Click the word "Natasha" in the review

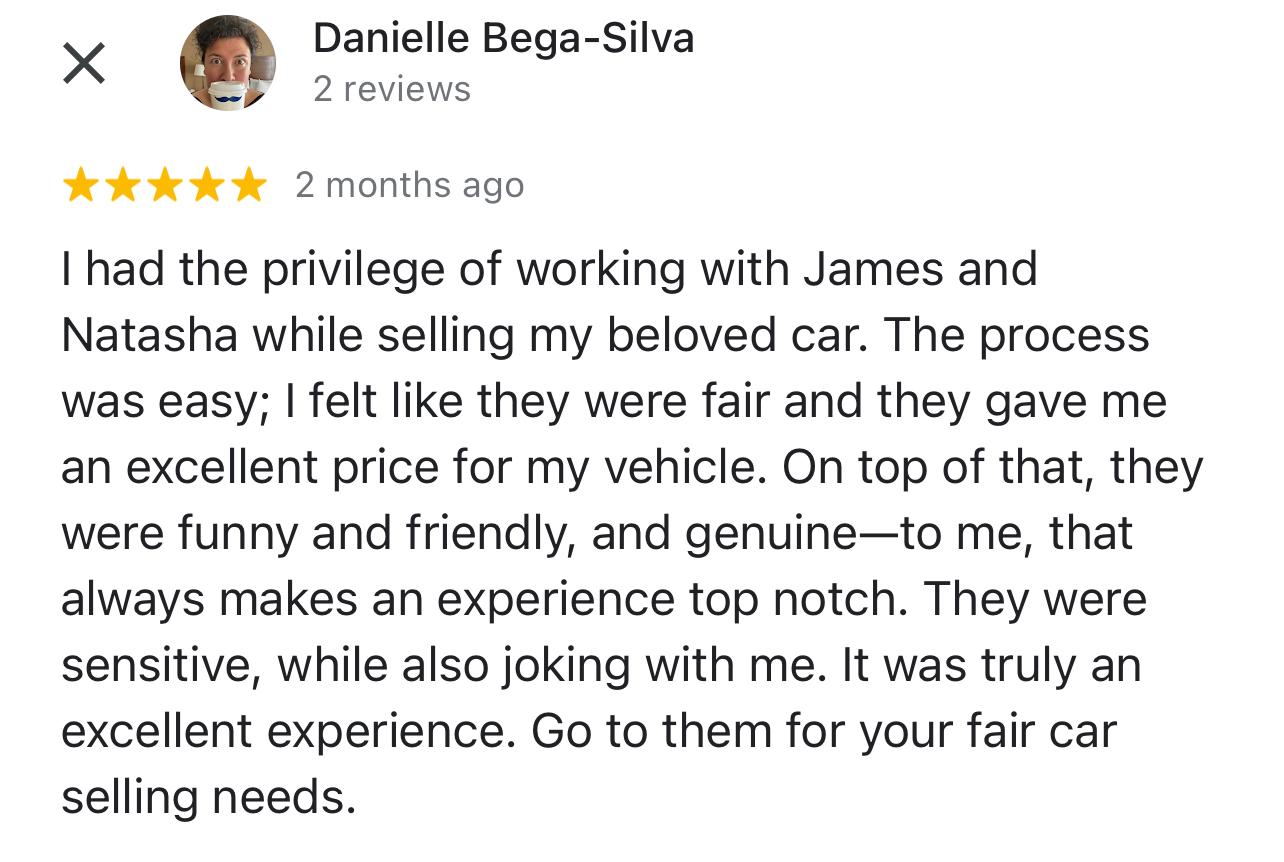pos(150,336)
